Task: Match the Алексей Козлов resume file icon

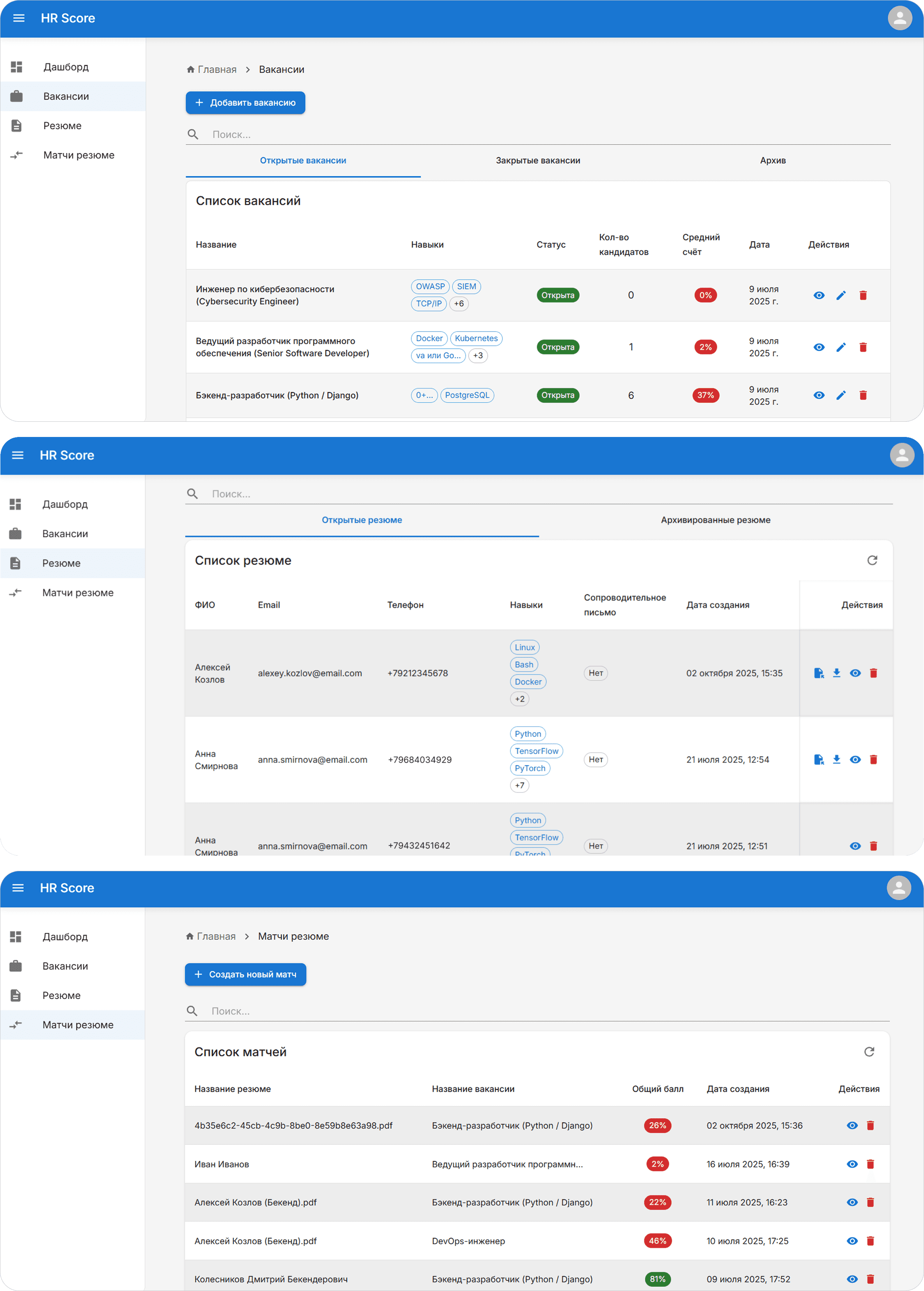Action: click(x=819, y=673)
